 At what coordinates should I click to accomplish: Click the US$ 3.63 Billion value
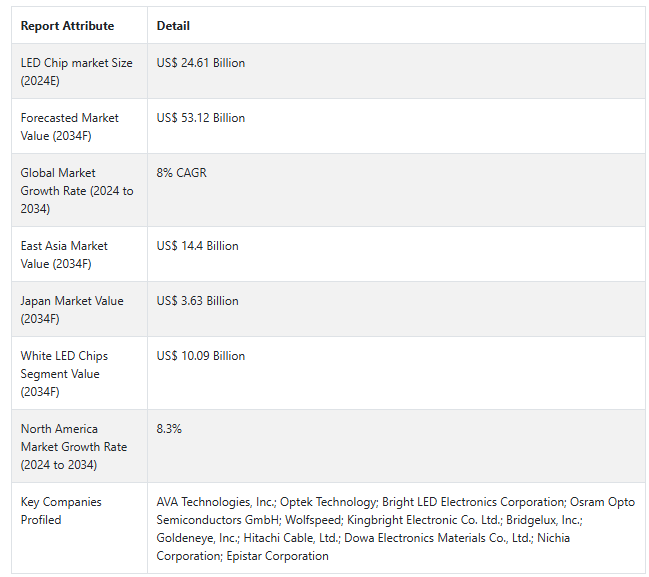[x=197, y=301]
